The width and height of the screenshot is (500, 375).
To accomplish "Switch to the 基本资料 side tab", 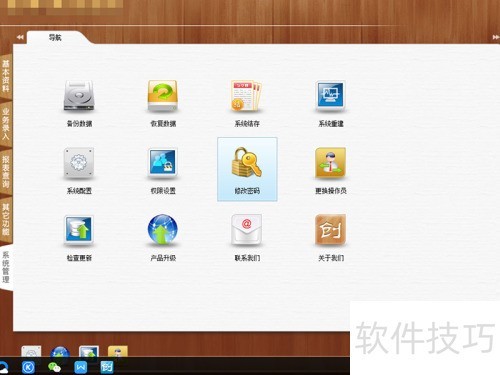I will (x=6, y=76).
